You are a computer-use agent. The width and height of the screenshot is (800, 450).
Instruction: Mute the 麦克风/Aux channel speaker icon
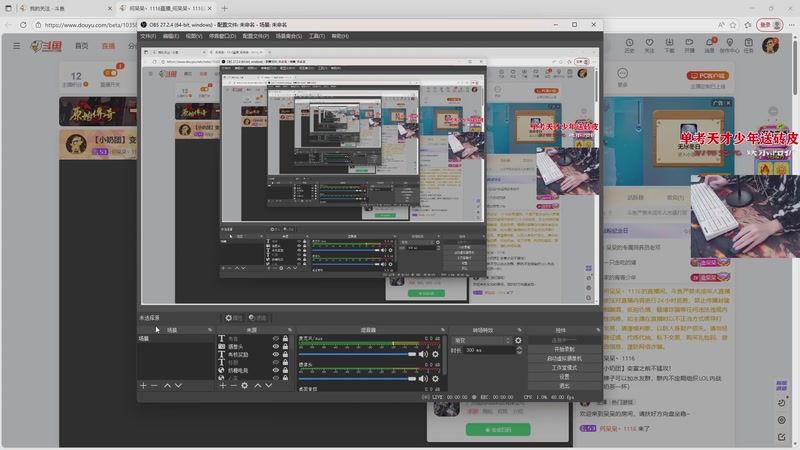pos(423,354)
